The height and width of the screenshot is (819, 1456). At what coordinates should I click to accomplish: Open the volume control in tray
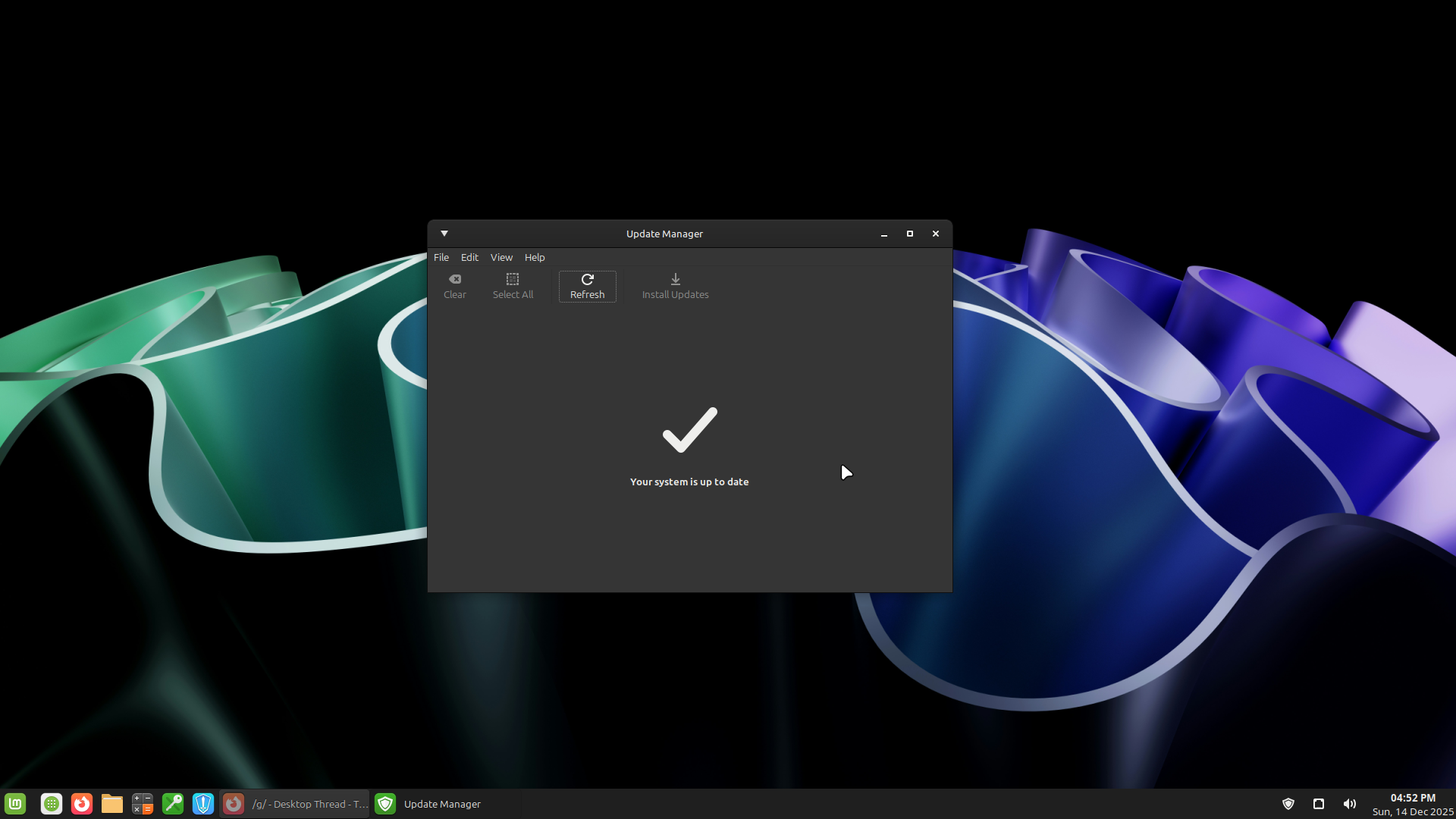[x=1349, y=804]
